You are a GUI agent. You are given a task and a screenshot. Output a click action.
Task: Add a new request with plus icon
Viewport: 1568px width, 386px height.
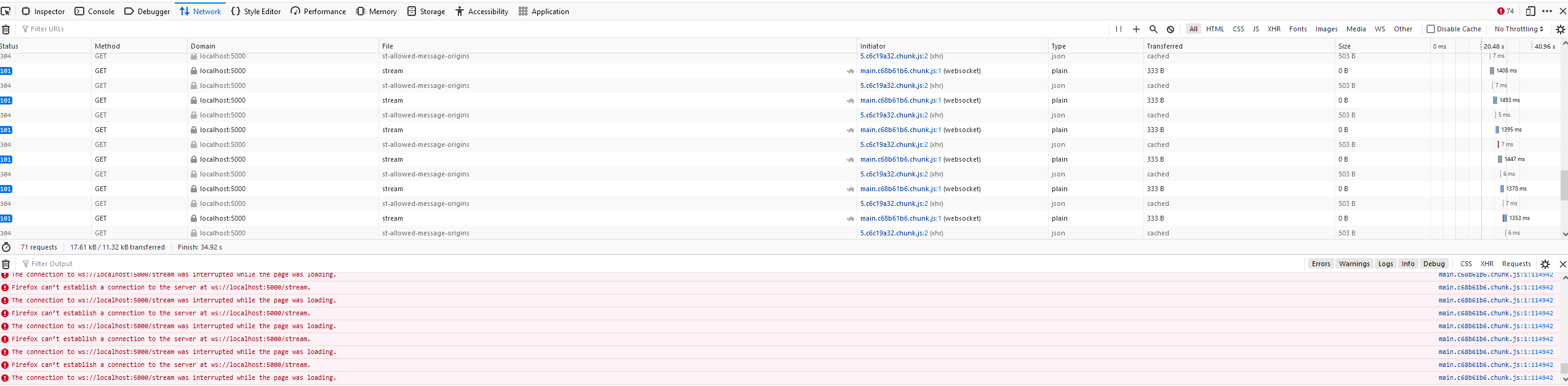click(x=1136, y=29)
